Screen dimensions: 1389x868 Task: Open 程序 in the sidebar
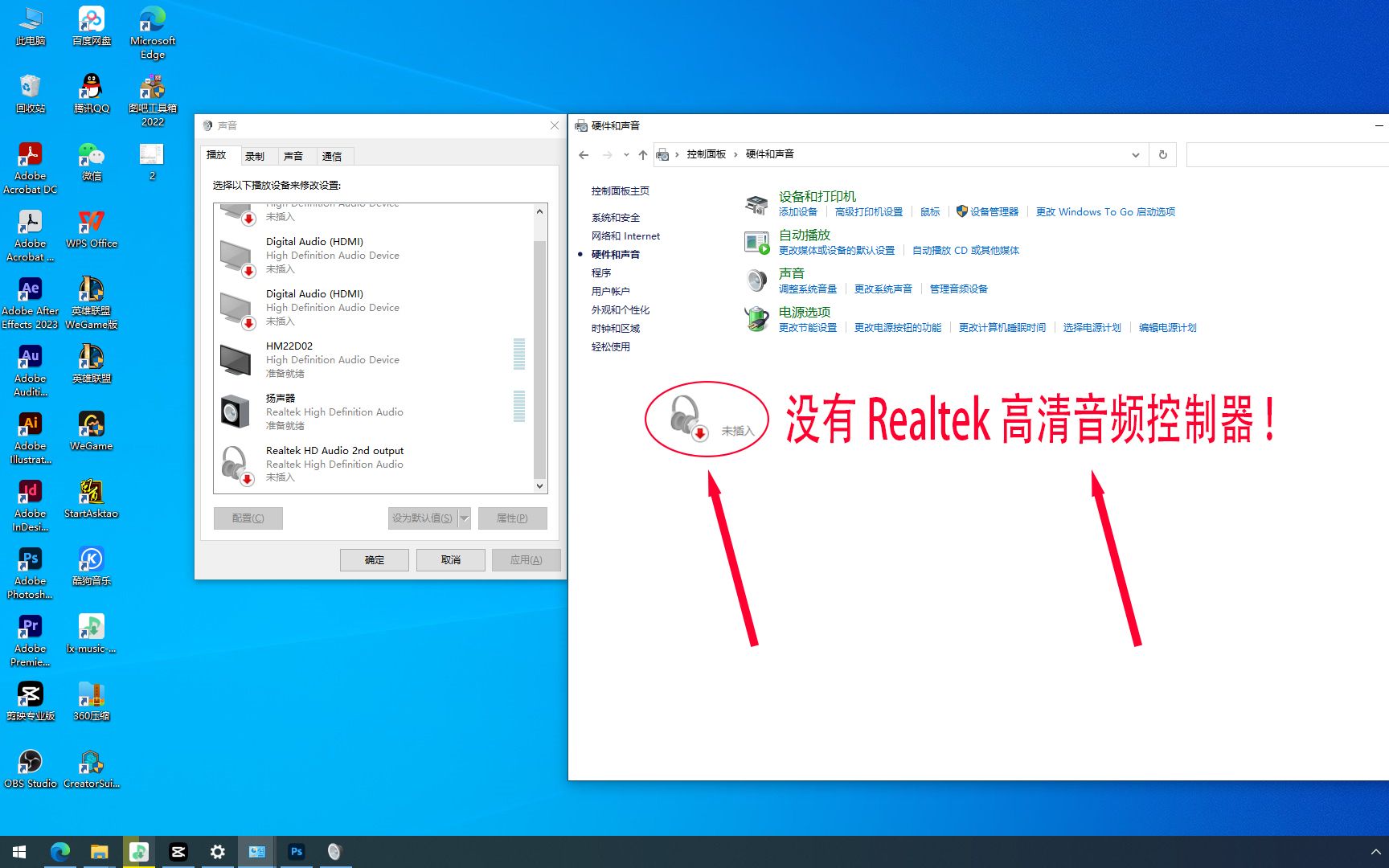pyautogui.click(x=601, y=273)
